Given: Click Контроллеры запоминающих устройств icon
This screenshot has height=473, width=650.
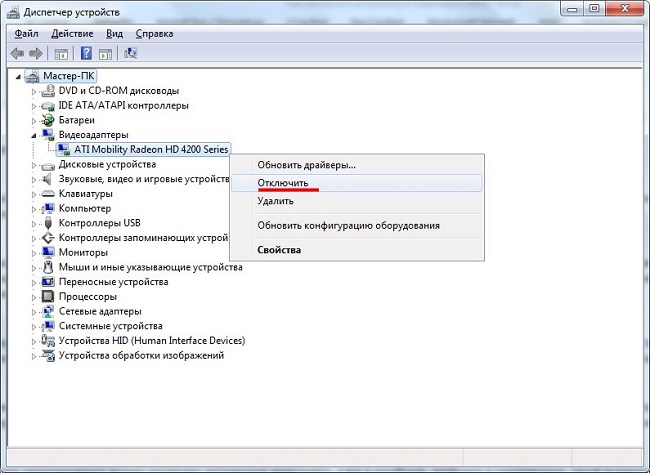Looking at the screenshot, I should (48, 238).
